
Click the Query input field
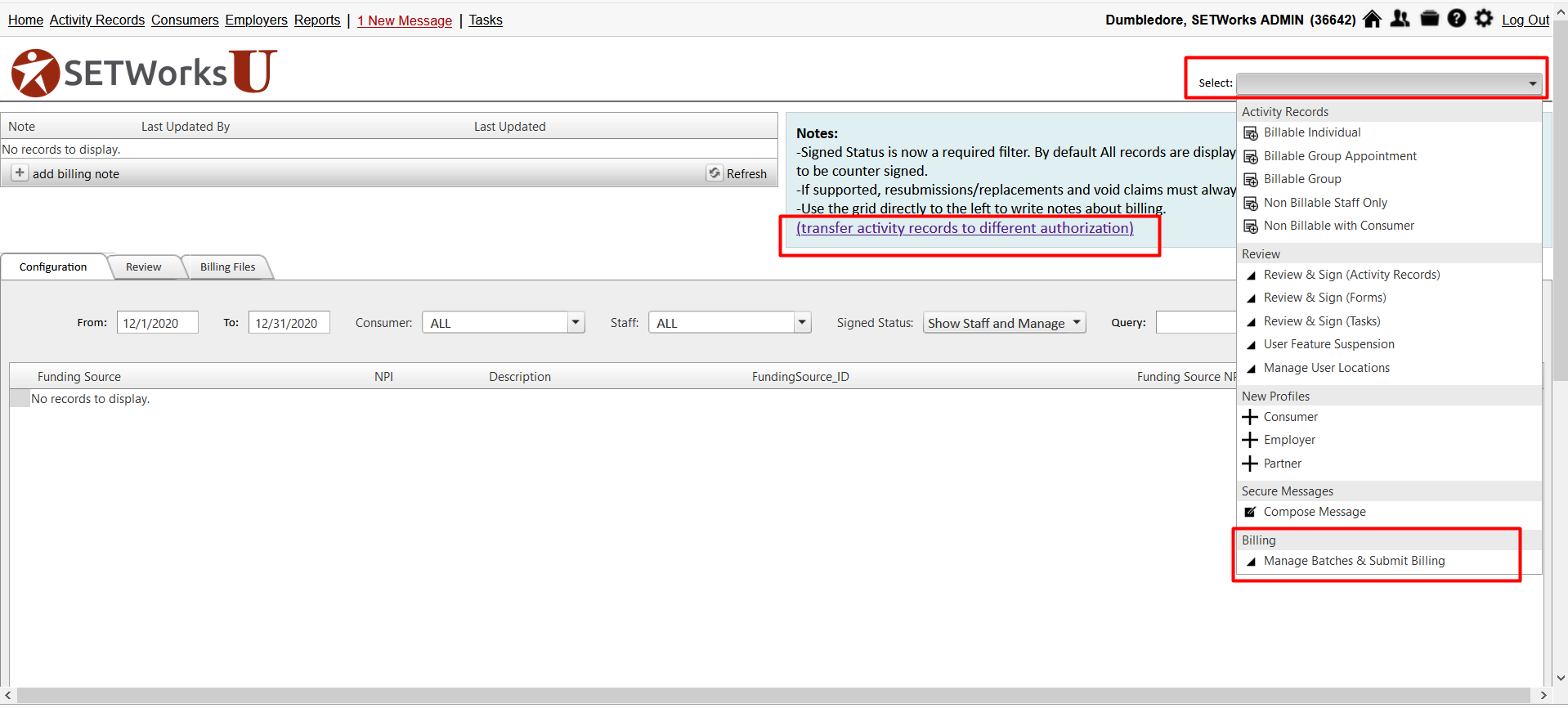point(1196,322)
